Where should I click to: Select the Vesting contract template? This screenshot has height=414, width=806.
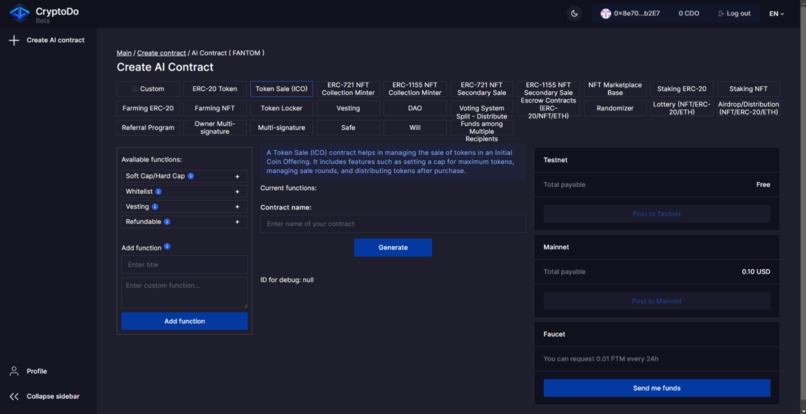click(348, 109)
